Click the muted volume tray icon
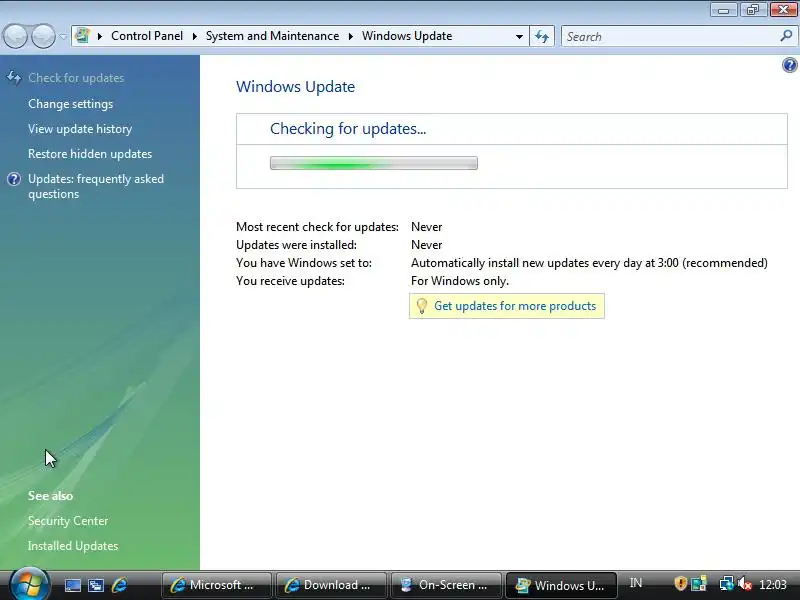 tap(745, 584)
